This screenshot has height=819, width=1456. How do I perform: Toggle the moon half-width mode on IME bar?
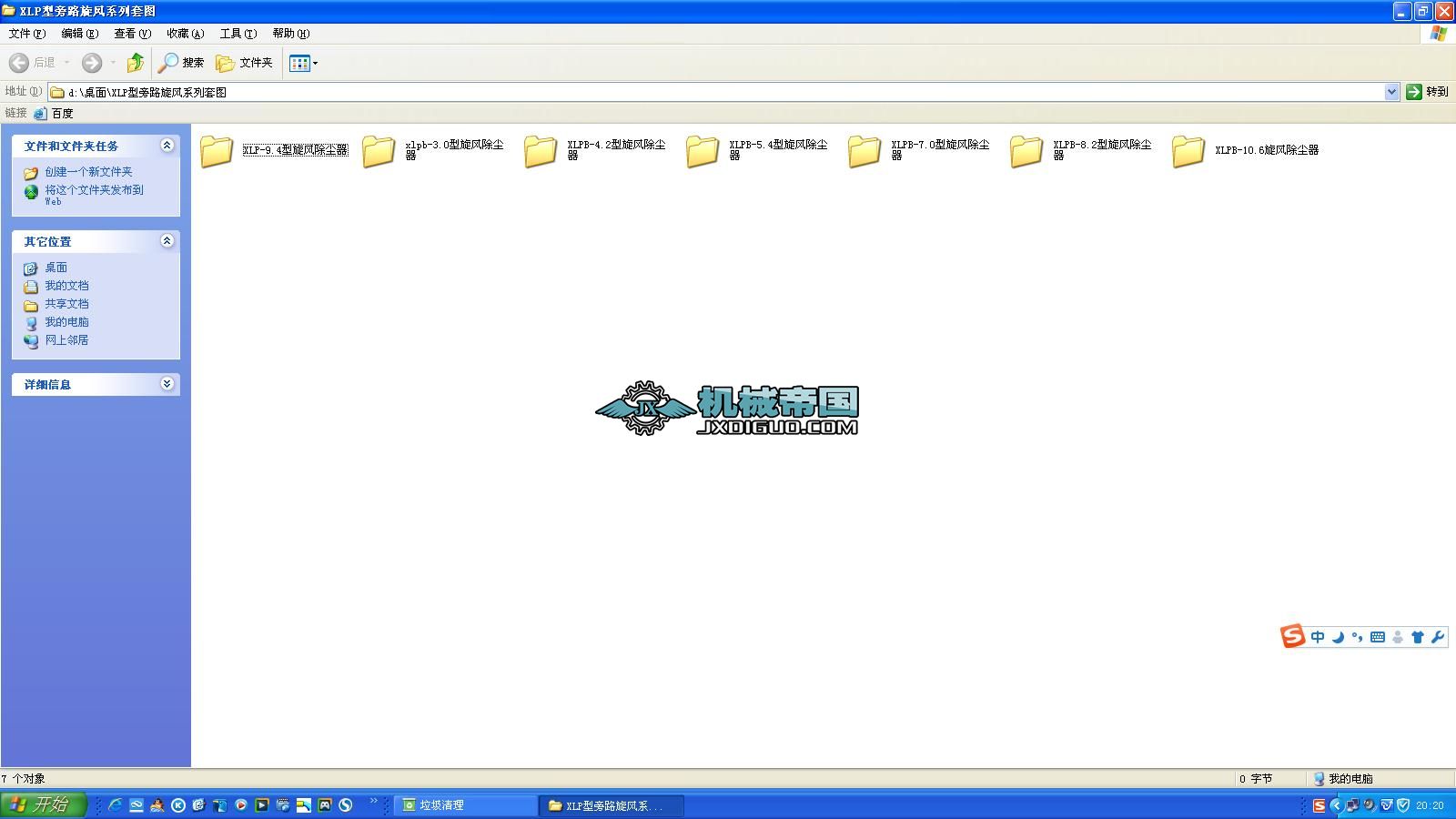(1338, 637)
